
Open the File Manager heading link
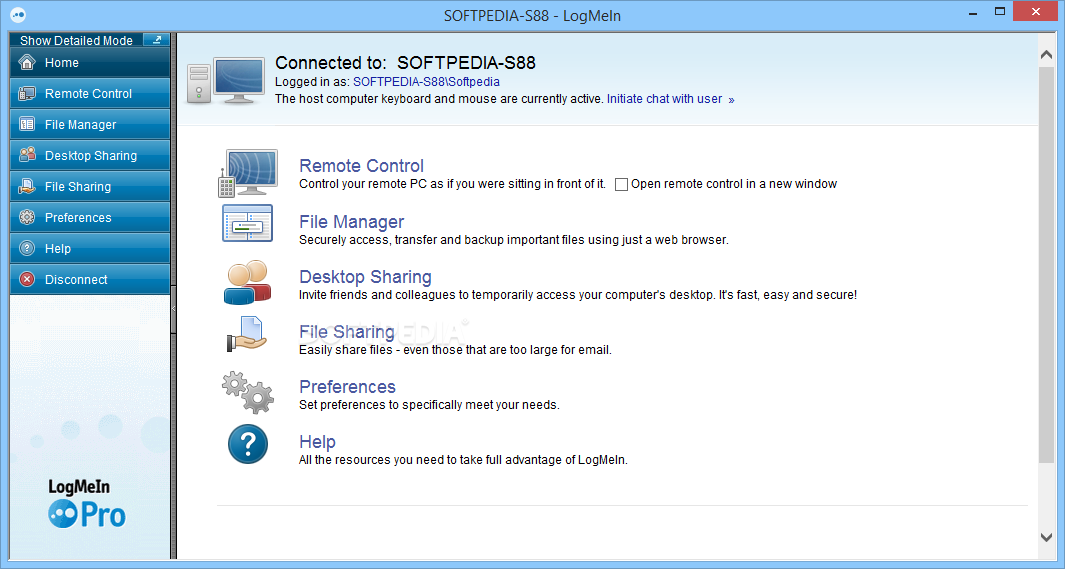(351, 222)
